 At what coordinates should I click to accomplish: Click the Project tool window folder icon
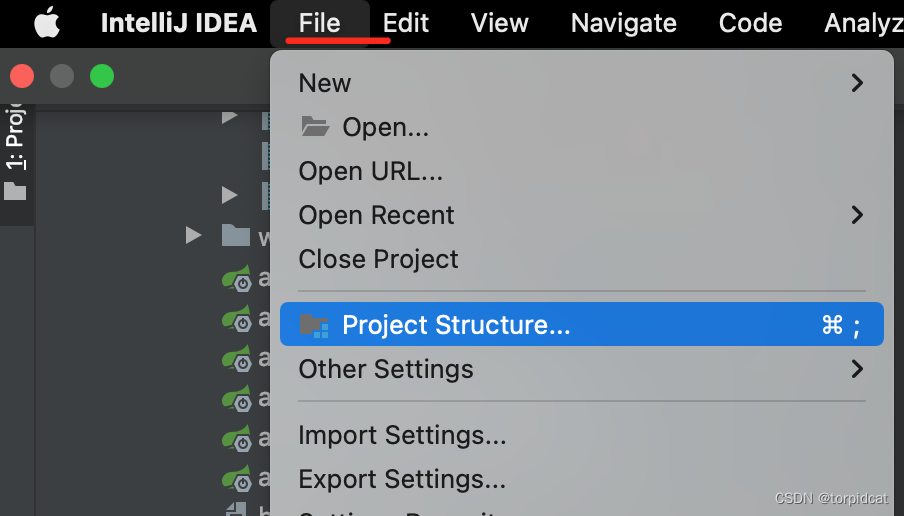tap(15, 191)
